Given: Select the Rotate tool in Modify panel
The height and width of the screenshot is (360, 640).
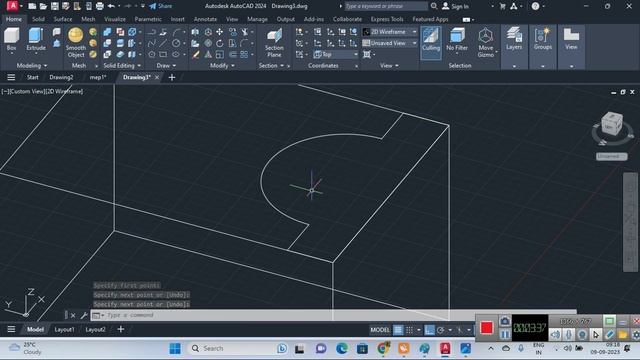Looking at the screenshot, I should (x=220, y=43).
